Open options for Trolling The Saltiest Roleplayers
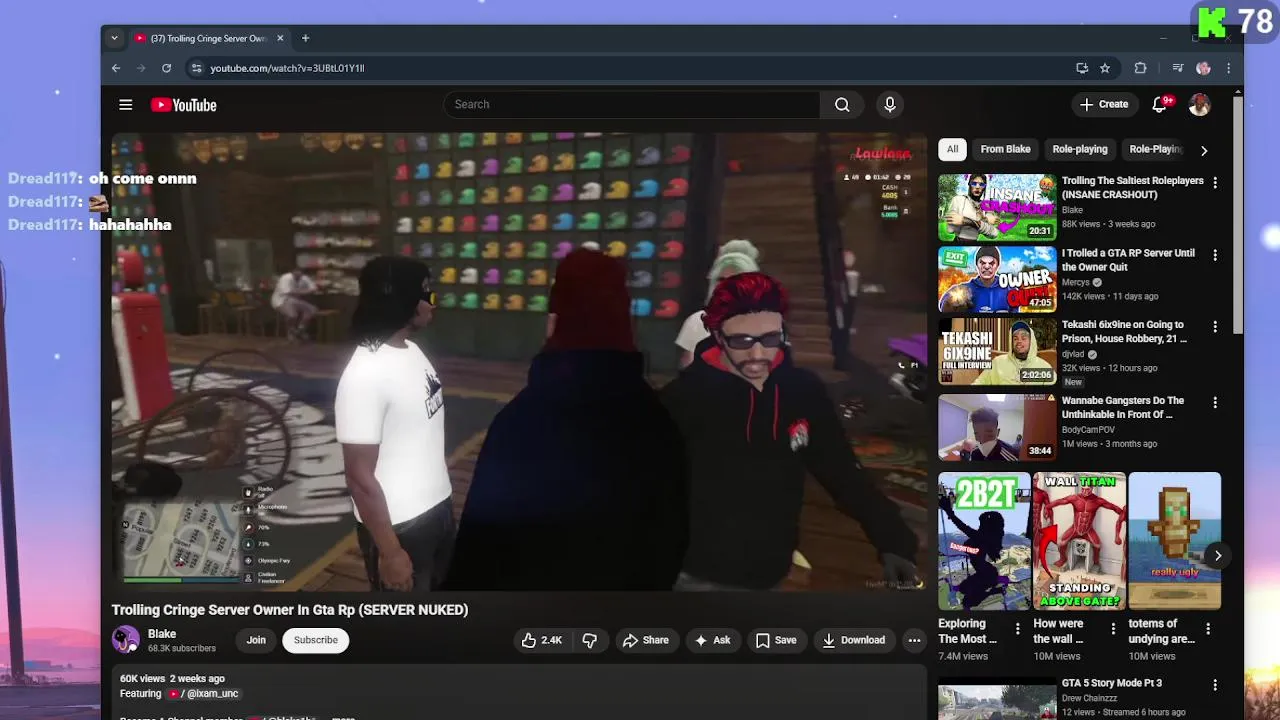1280x720 pixels. (1215, 183)
